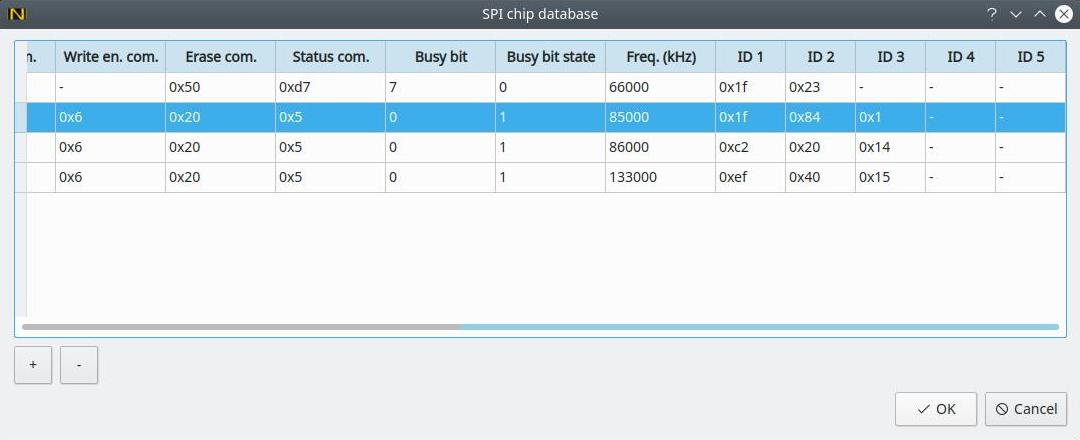Select the status command cell 0xd7

330,87
